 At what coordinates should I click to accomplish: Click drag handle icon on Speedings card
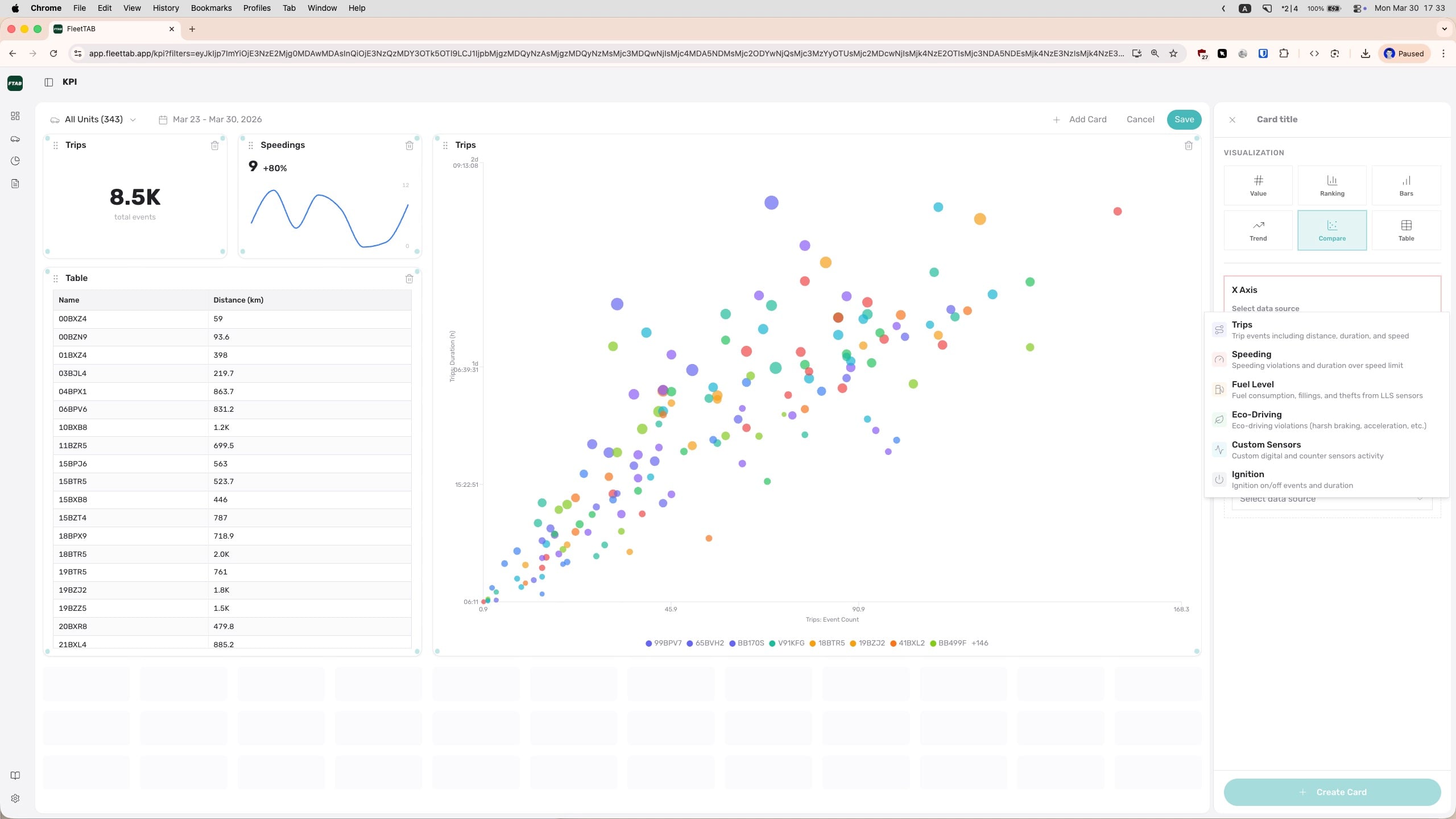[x=251, y=146]
